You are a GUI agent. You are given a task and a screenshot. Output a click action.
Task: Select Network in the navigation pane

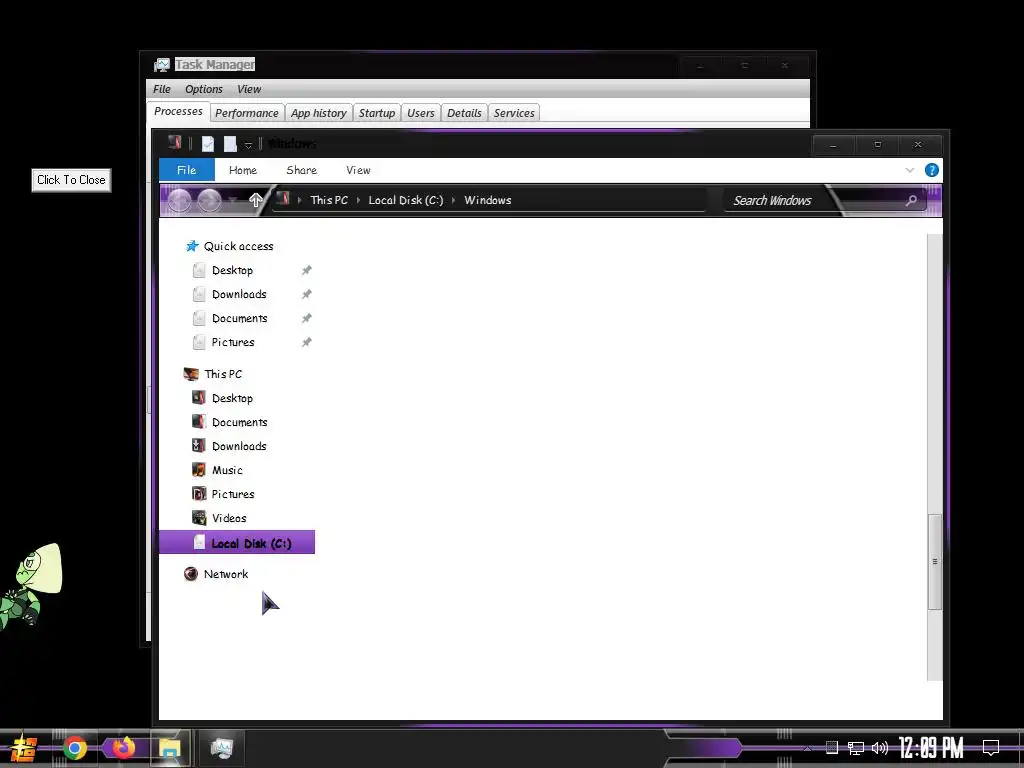(226, 574)
